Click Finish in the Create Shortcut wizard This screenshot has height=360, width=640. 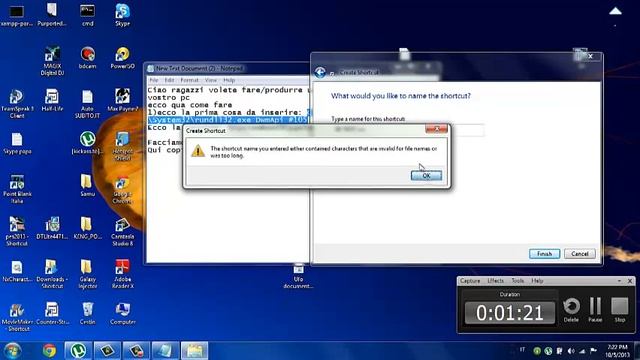click(544, 254)
